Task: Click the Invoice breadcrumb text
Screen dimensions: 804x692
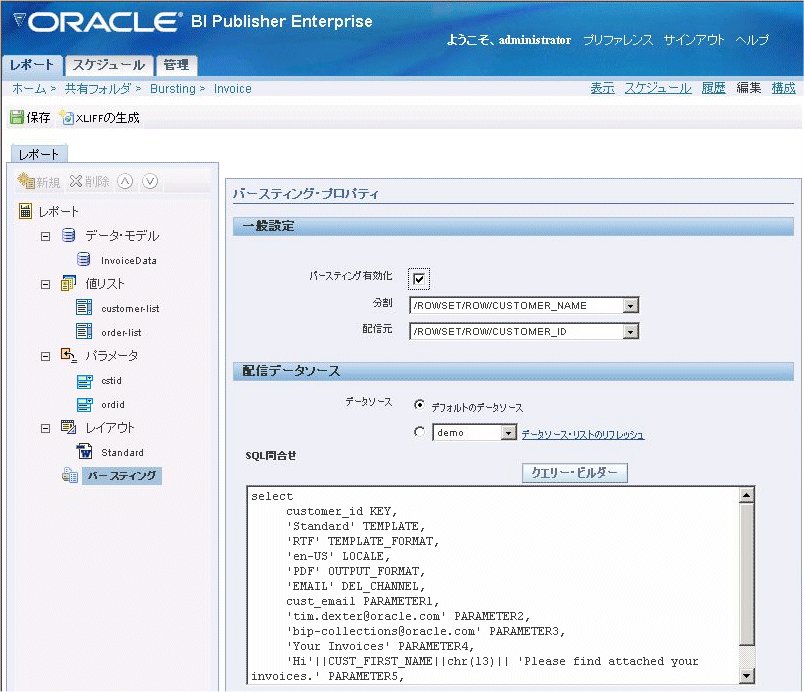Action: [x=232, y=89]
